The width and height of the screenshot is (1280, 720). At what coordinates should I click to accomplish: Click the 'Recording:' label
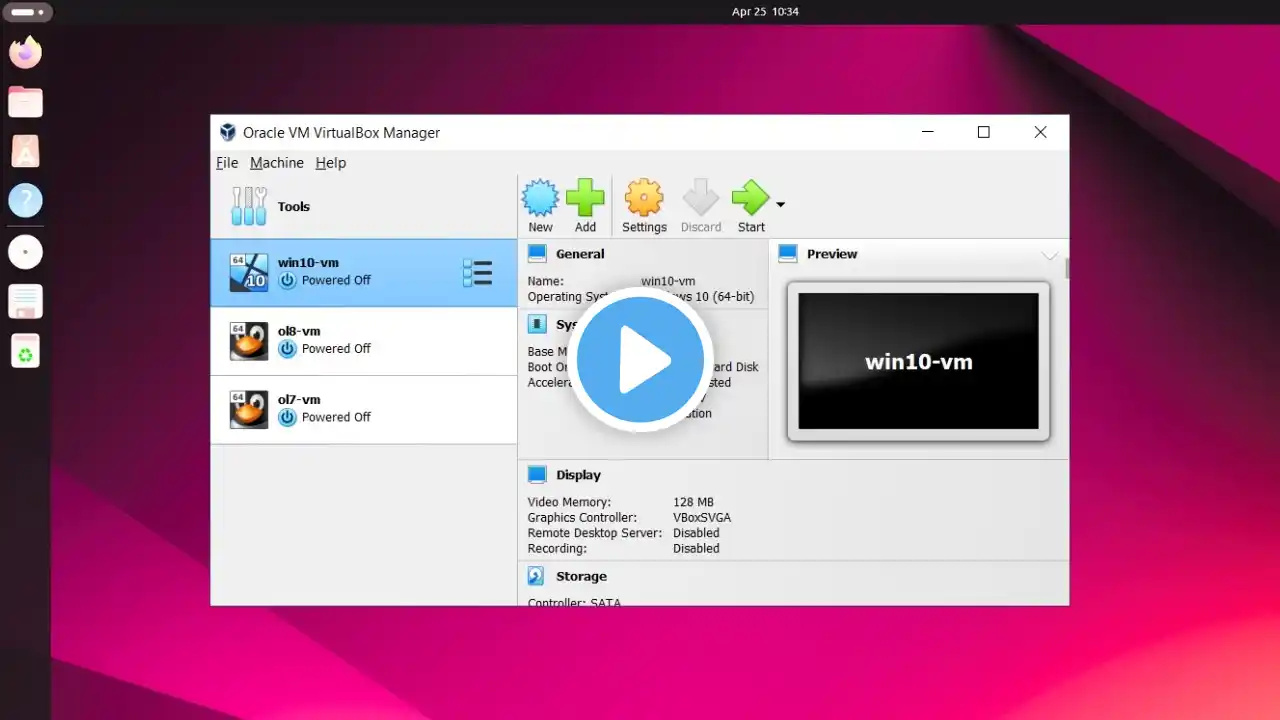557,548
